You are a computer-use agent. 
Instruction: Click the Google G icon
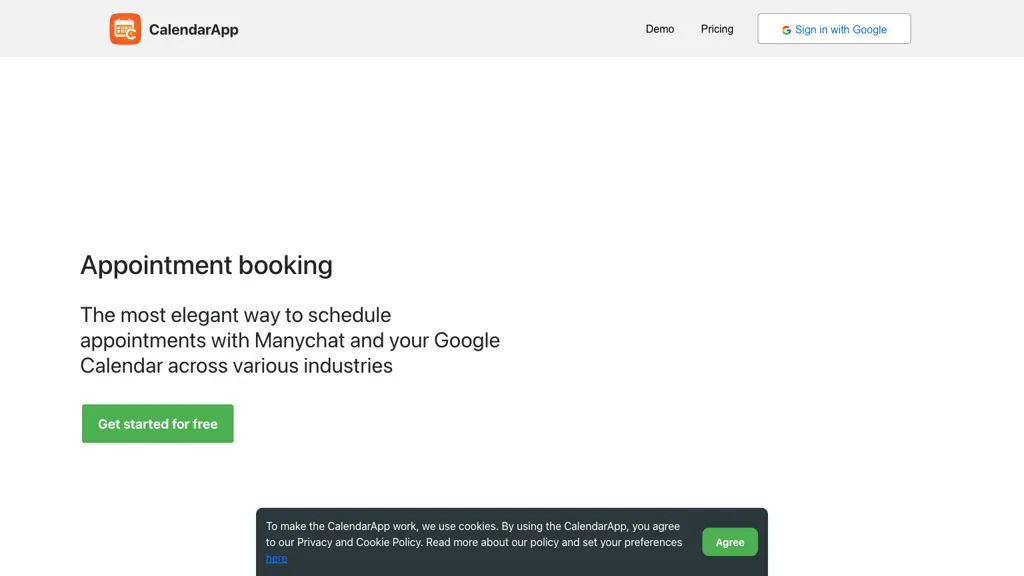pyautogui.click(x=787, y=30)
